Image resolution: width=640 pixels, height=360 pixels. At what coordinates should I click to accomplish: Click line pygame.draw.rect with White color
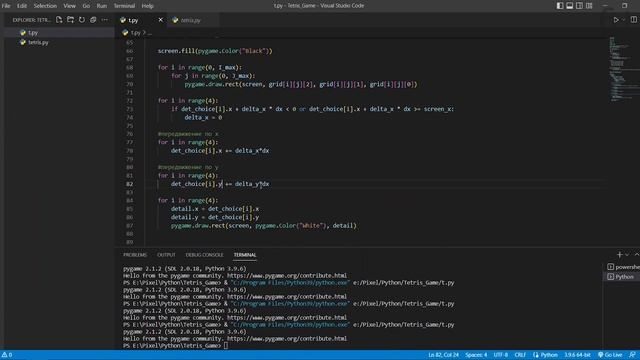click(264, 226)
